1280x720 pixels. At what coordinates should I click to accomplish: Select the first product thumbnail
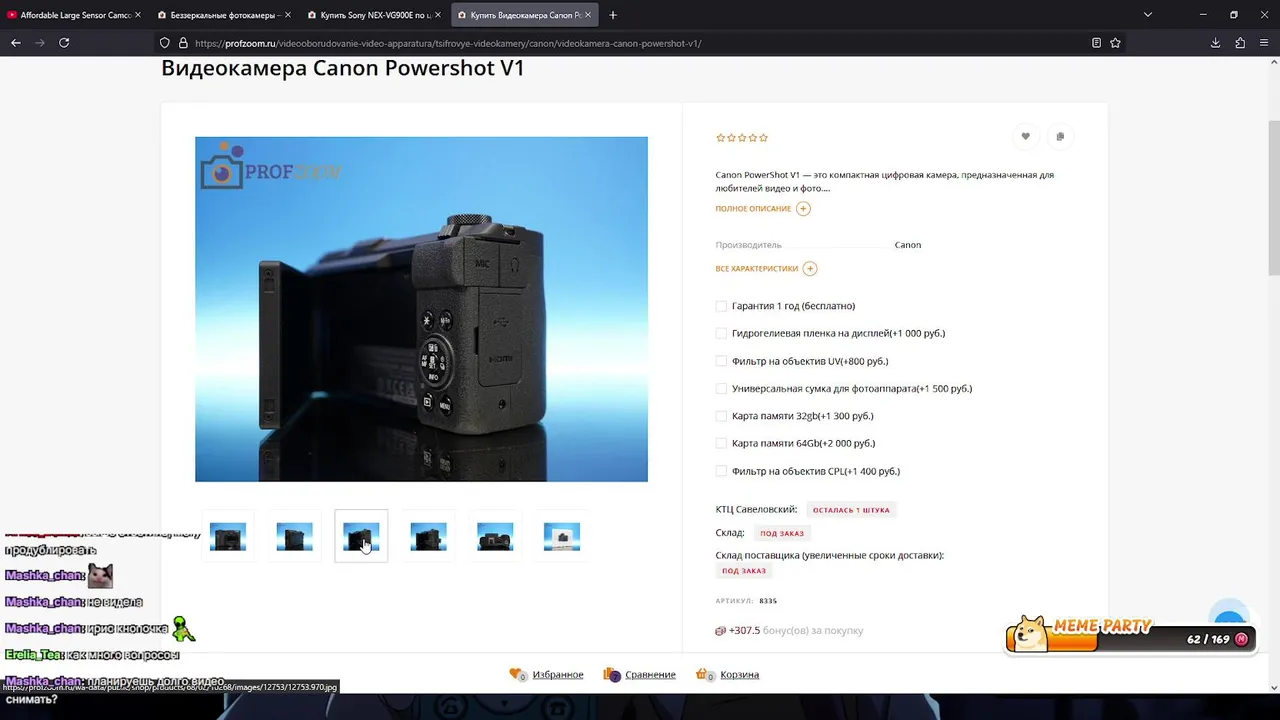click(x=228, y=537)
